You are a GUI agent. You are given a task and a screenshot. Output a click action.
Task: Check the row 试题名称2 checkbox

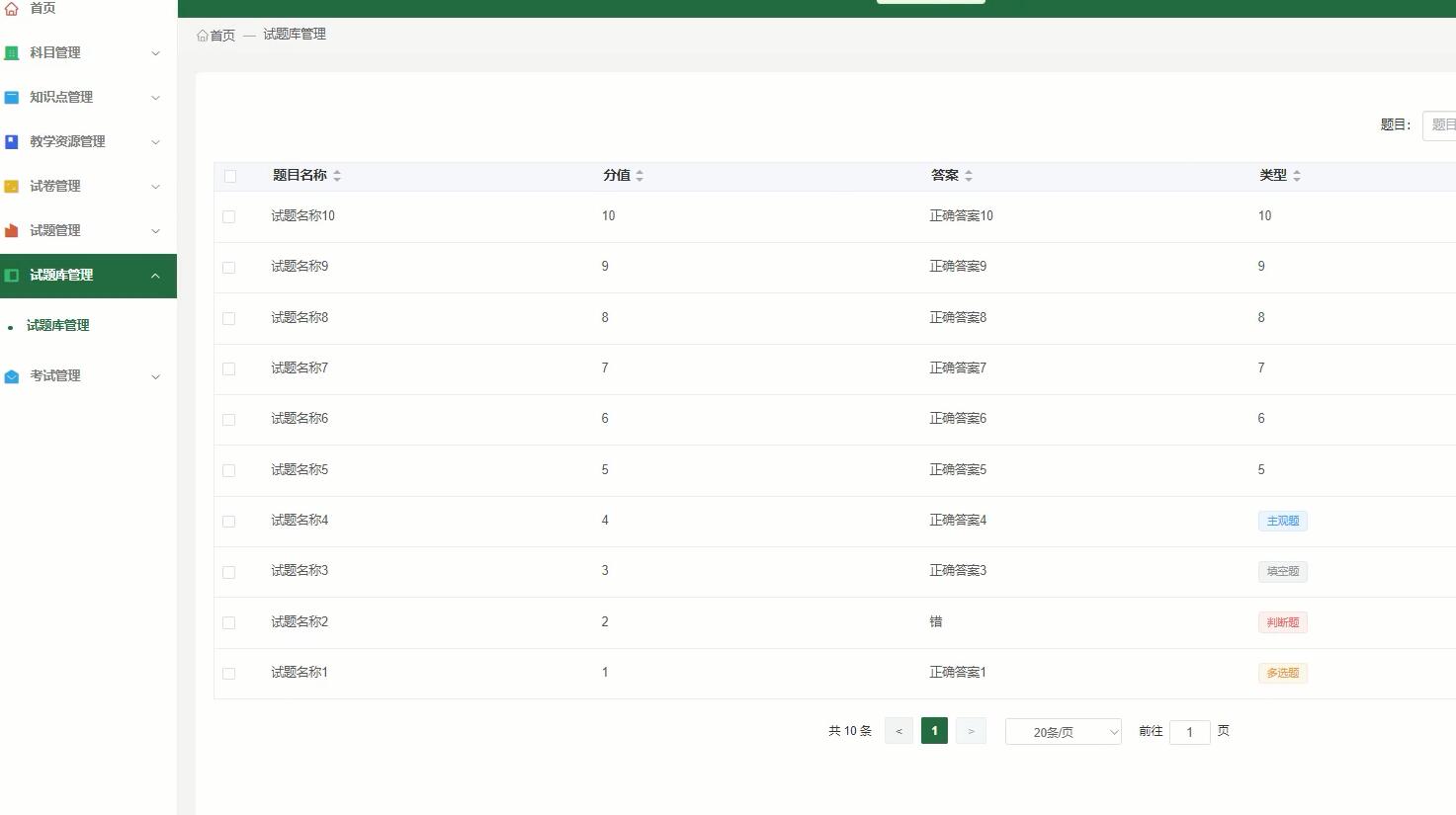229,622
